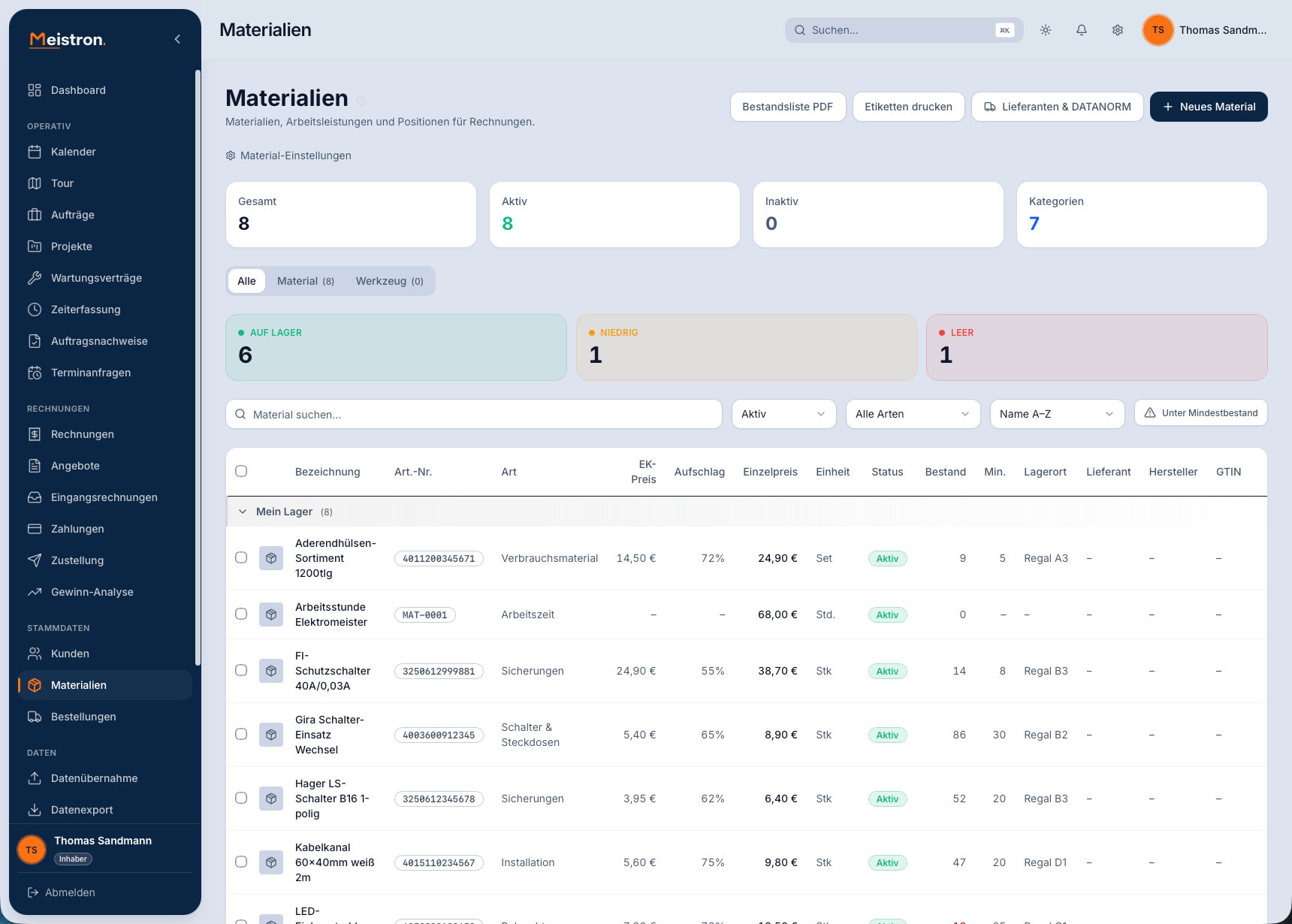Select the Alle tab
The image size is (1292, 924).
tap(246, 281)
